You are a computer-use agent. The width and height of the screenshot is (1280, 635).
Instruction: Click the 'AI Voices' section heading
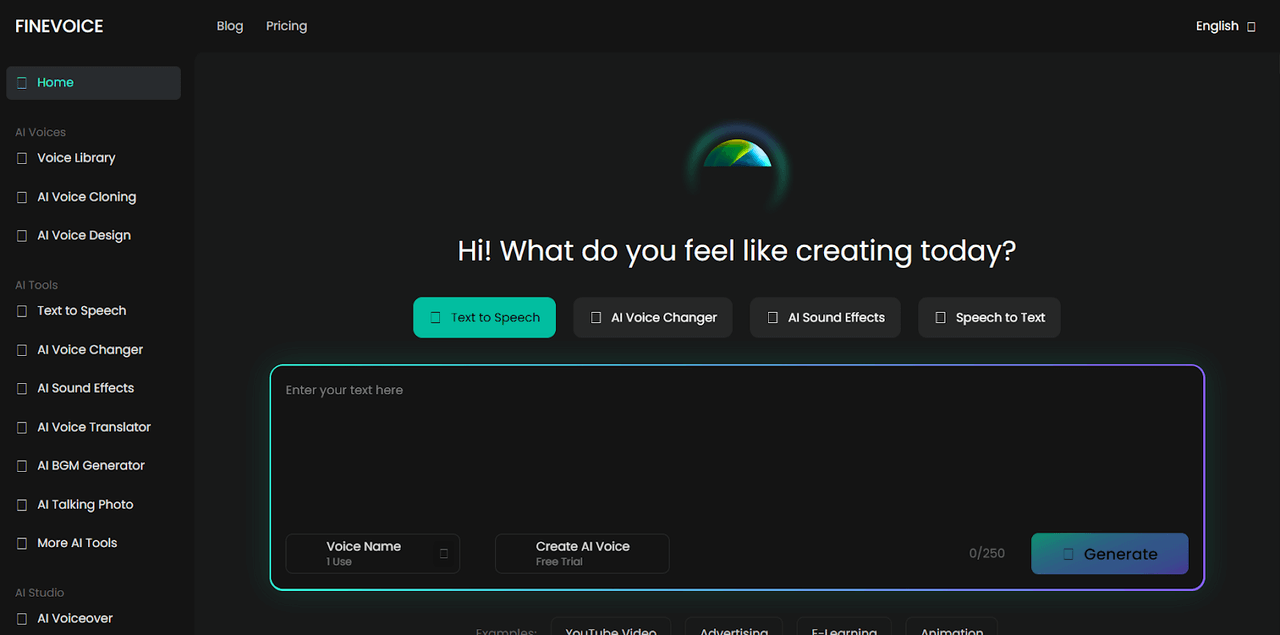pos(40,132)
